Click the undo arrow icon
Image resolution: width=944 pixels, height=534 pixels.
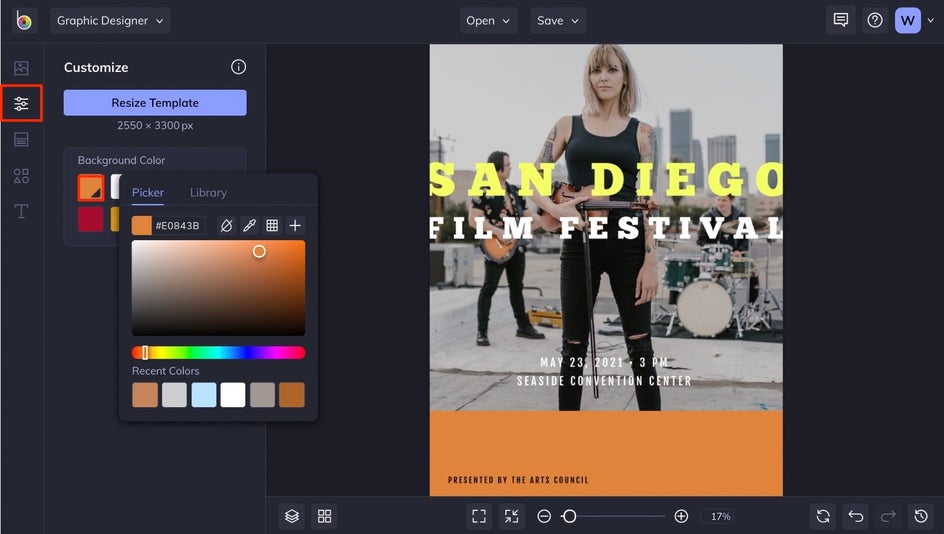point(856,516)
